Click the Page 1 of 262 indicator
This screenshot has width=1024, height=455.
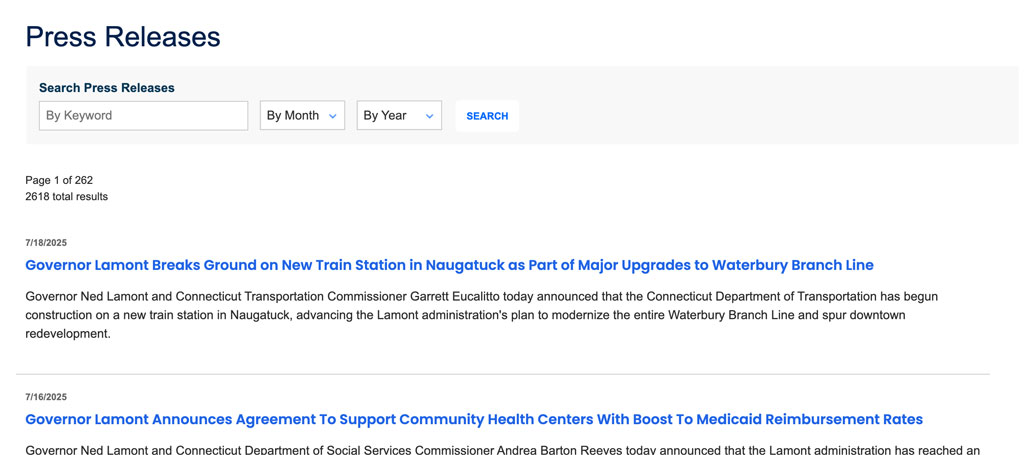pyautogui.click(x=59, y=180)
